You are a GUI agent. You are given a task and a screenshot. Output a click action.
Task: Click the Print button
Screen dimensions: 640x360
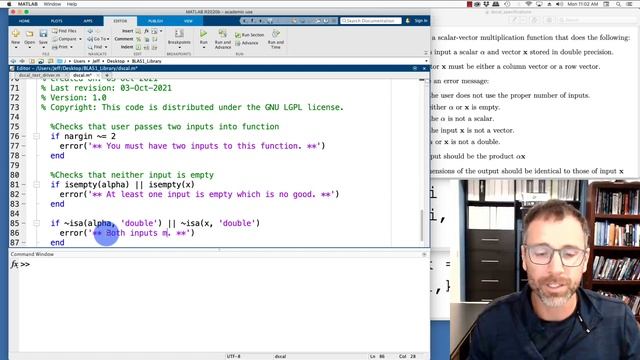point(60,47)
